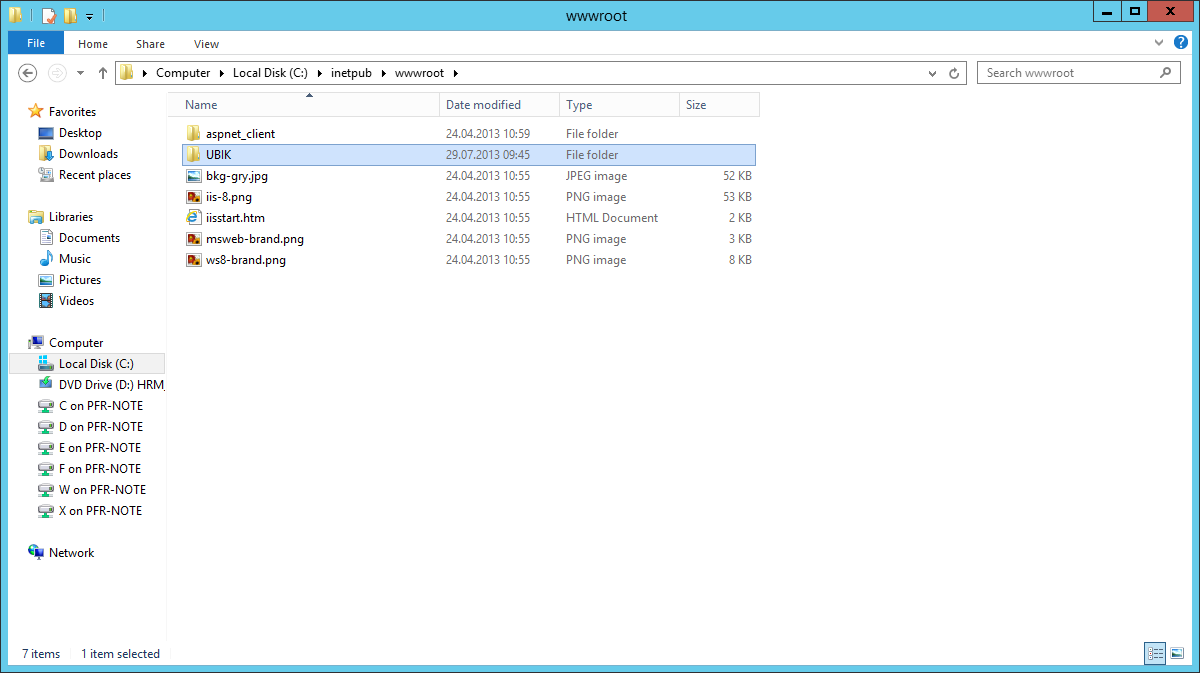Switch to details view in status bar
This screenshot has height=673, width=1200.
[1156, 653]
